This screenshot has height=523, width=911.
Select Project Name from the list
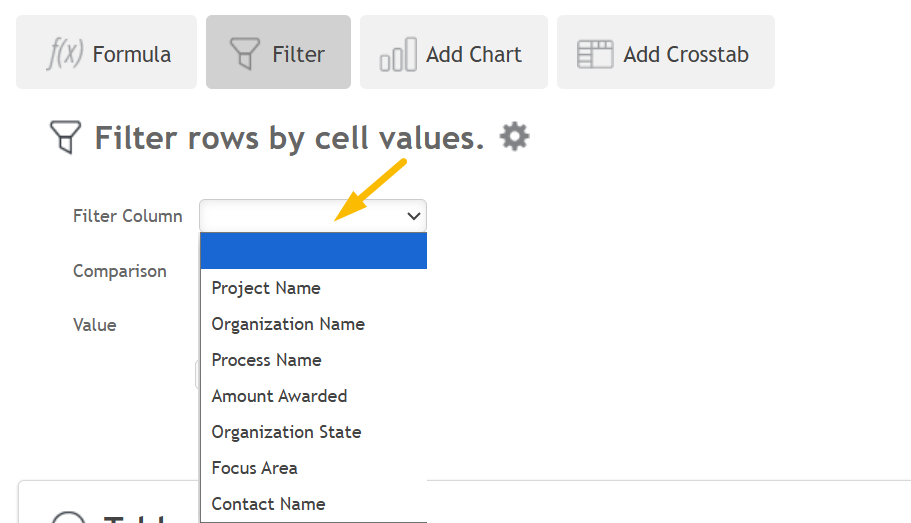314,288
